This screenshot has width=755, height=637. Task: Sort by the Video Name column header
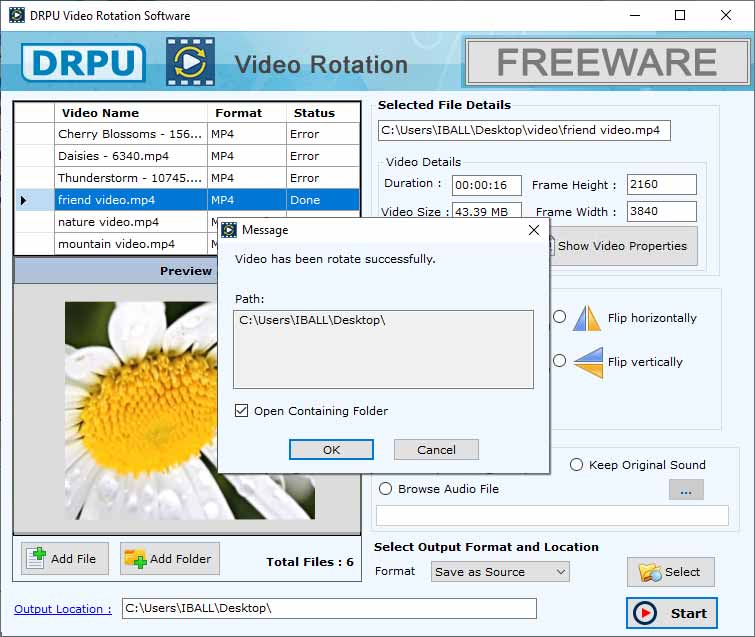(131, 113)
